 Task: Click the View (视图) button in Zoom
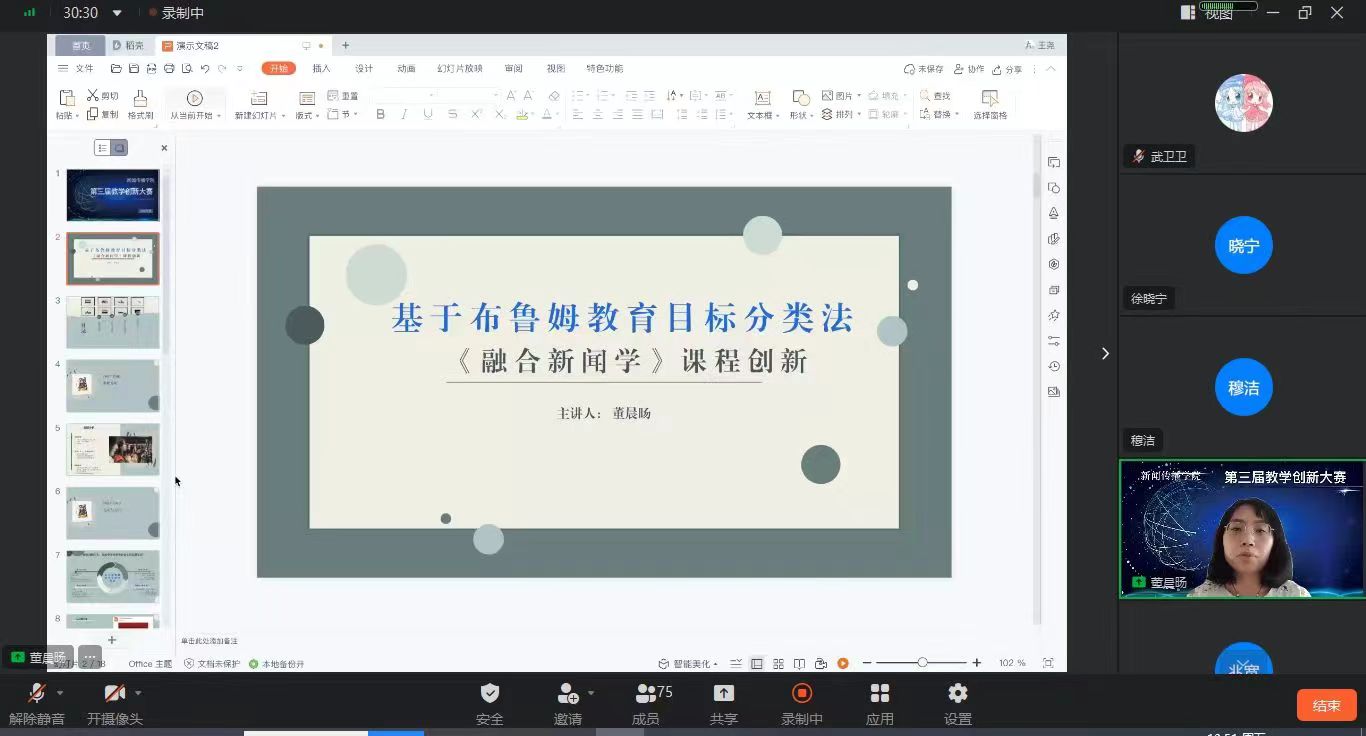pos(1208,13)
